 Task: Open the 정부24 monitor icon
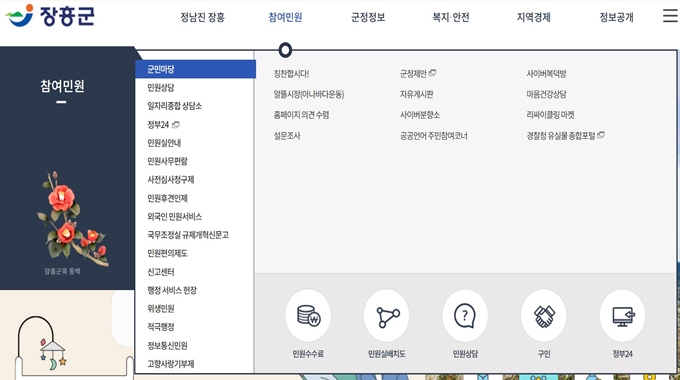coord(622,315)
